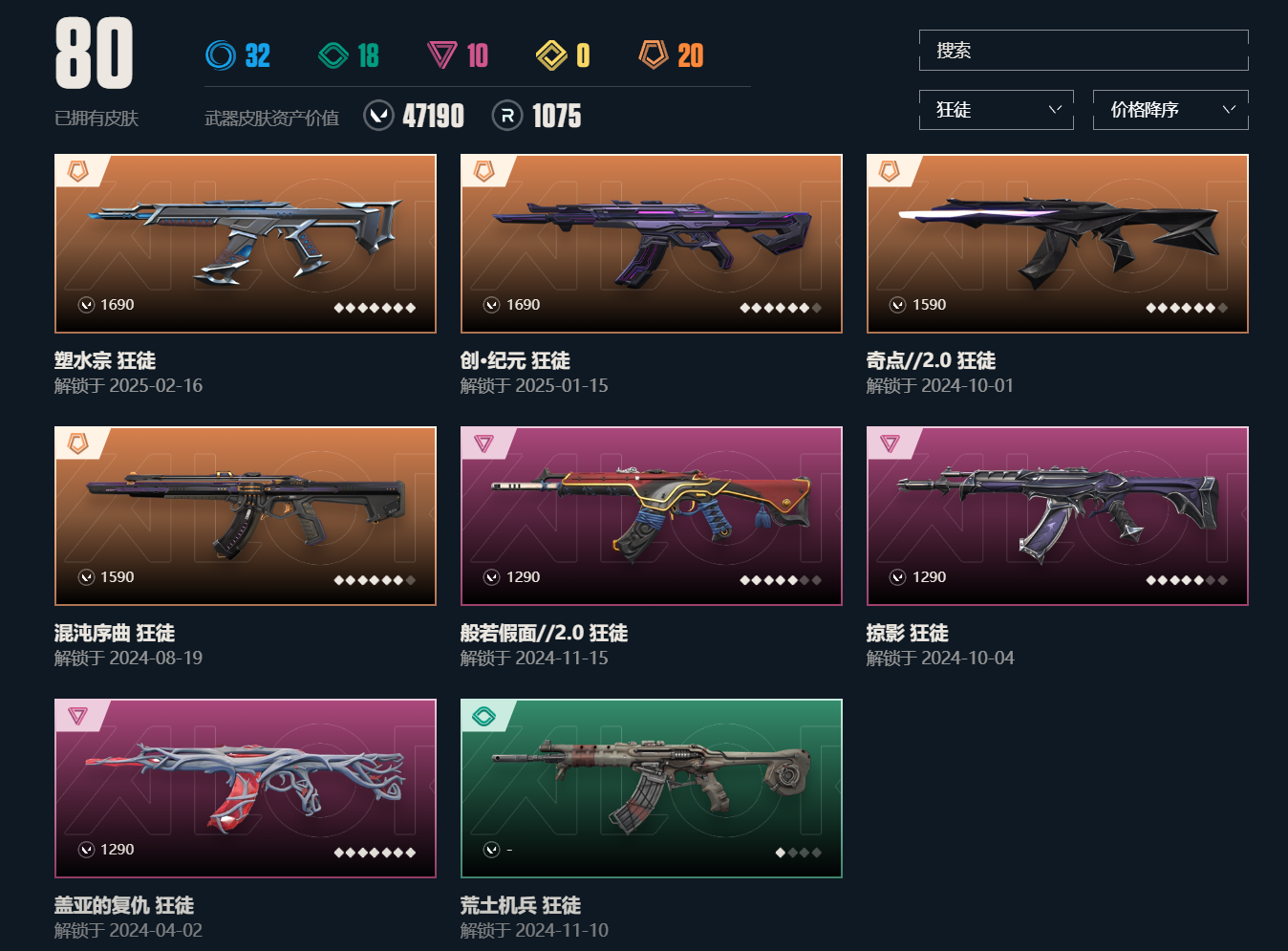Click the green Deluxe tier icon
This screenshot has width=1288, height=951.
coord(333,55)
